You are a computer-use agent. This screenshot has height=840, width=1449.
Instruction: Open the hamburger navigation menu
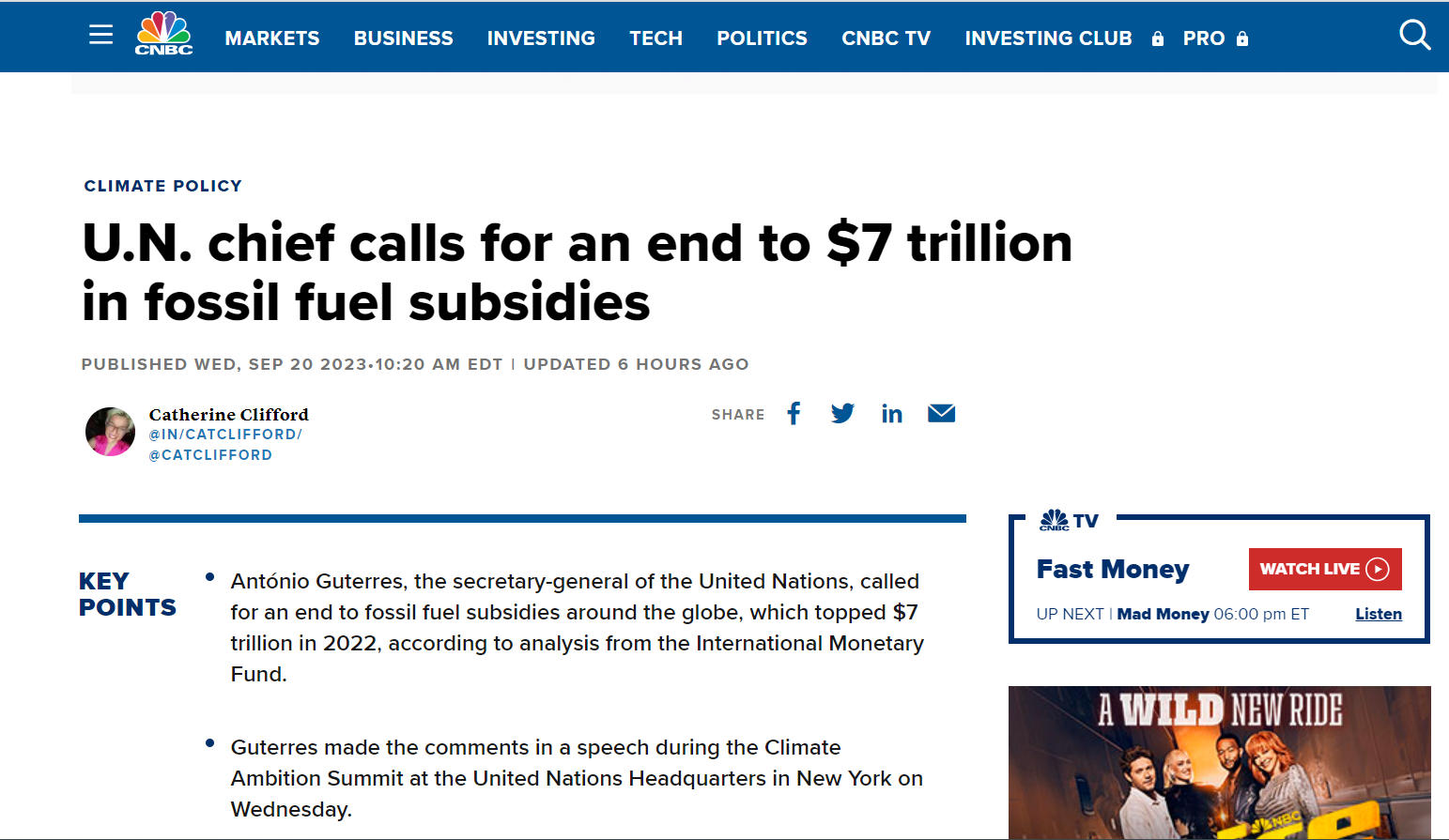pos(101,36)
